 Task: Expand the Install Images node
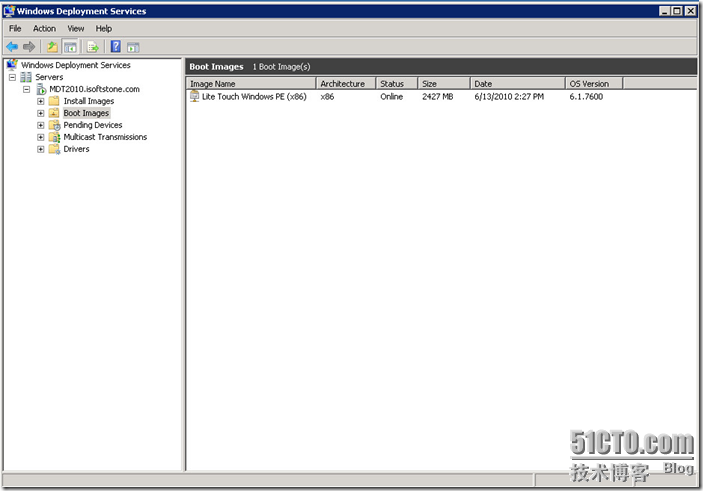coord(40,101)
